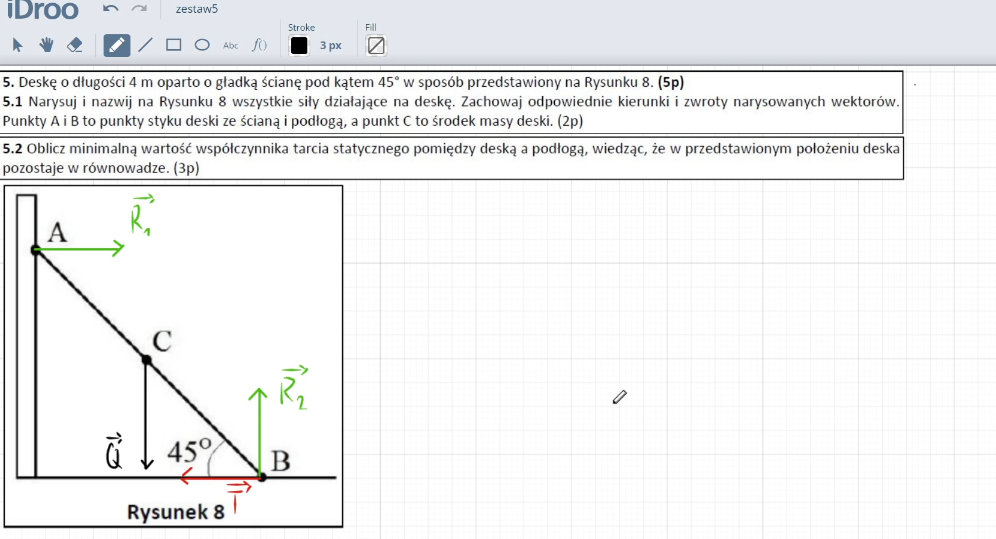Click point B at the floor contact
The image size is (996, 539).
coord(262,477)
